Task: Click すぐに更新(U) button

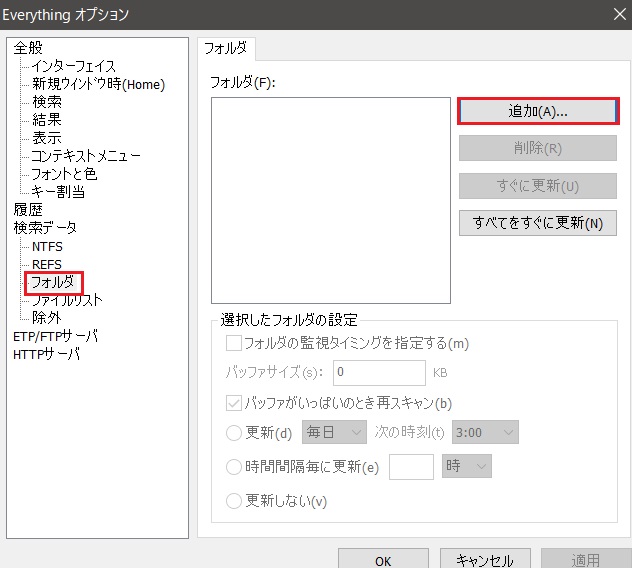Action: click(538, 186)
